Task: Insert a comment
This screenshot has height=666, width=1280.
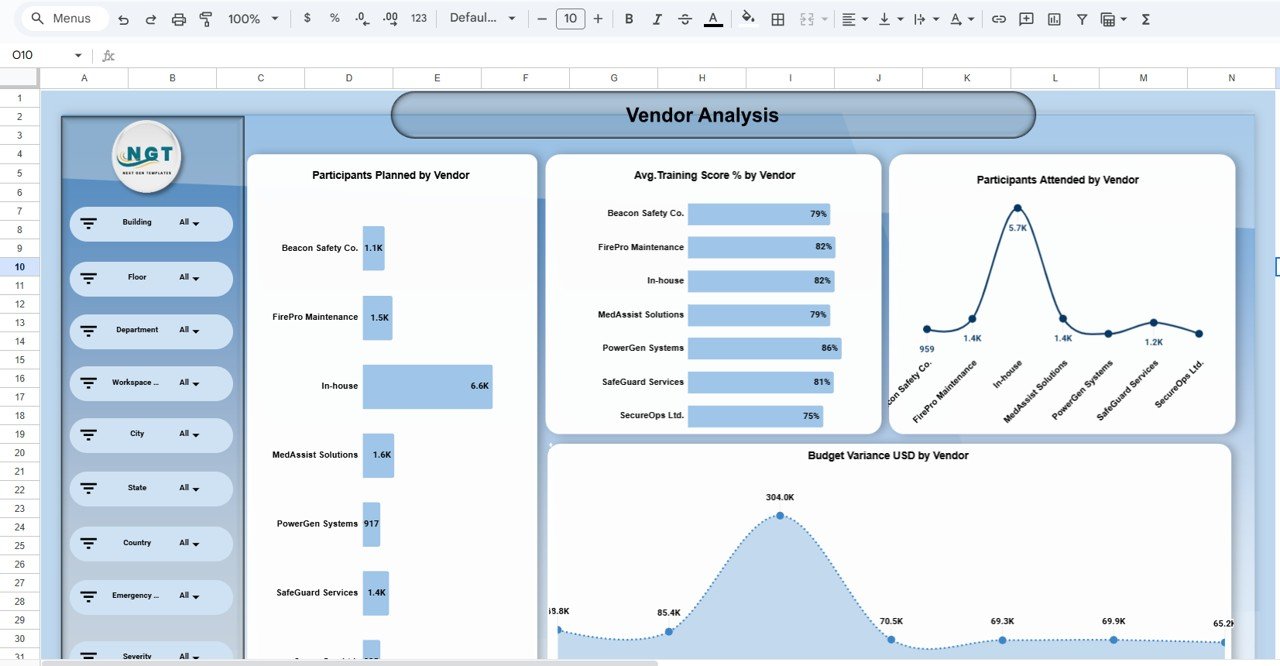Action: tap(1025, 18)
